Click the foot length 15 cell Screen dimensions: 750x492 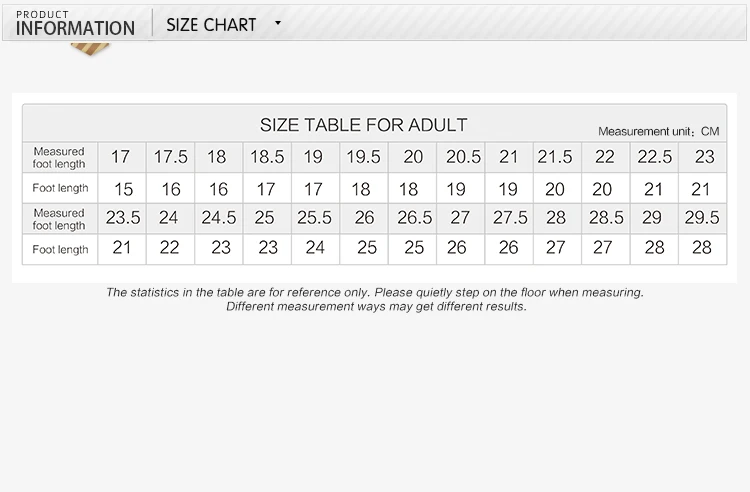point(123,188)
